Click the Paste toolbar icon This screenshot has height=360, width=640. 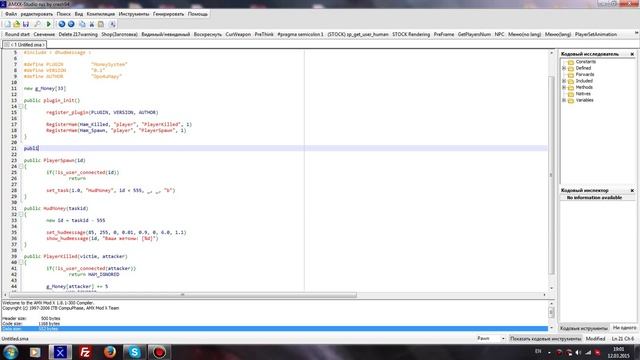point(101,24)
